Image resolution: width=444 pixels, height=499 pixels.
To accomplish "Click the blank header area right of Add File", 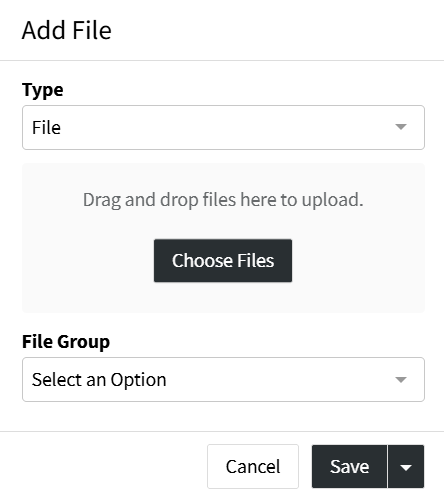I will pyautogui.click(x=277, y=30).
